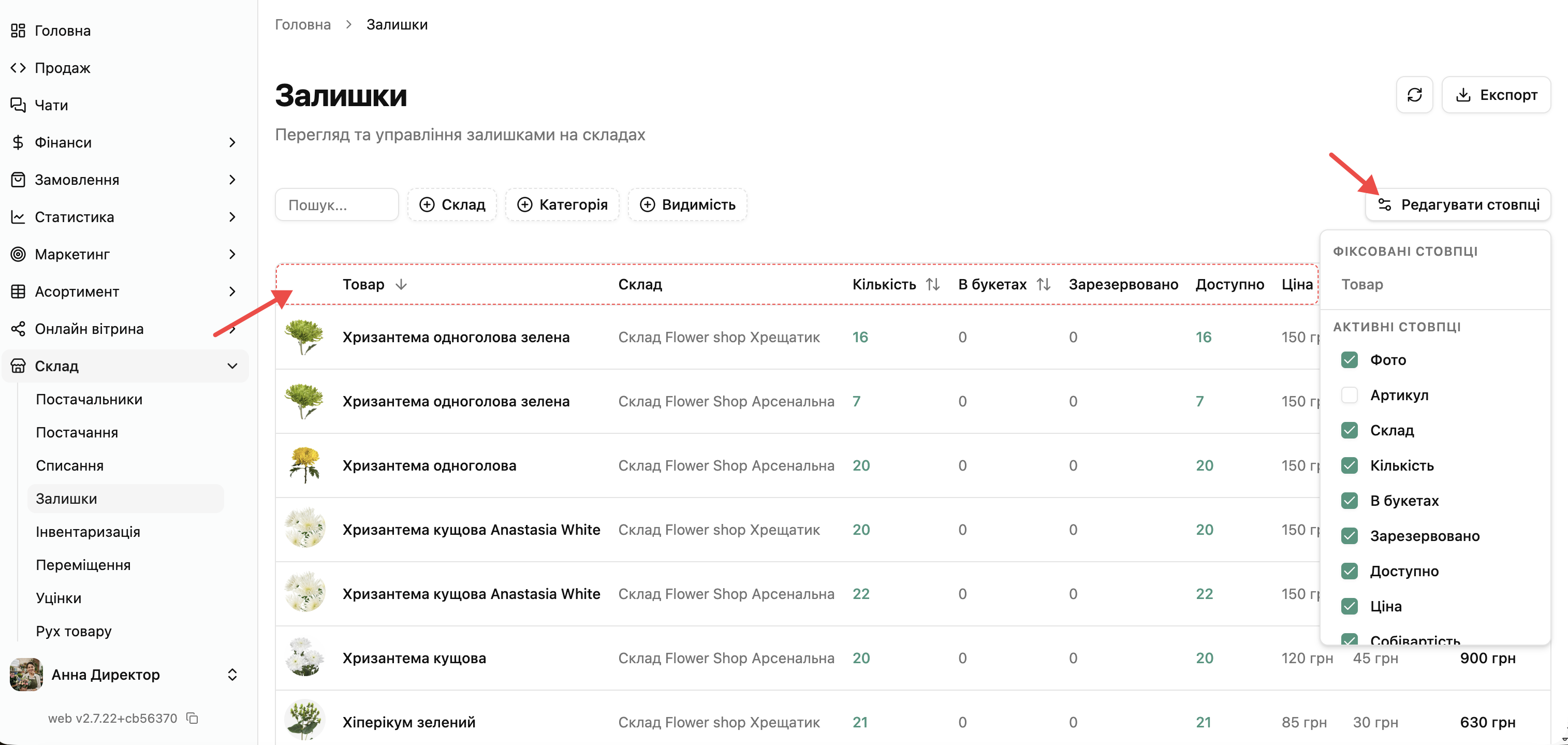Enable the Артикул column checkbox
The image size is (1568, 745).
pos(1350,395)
